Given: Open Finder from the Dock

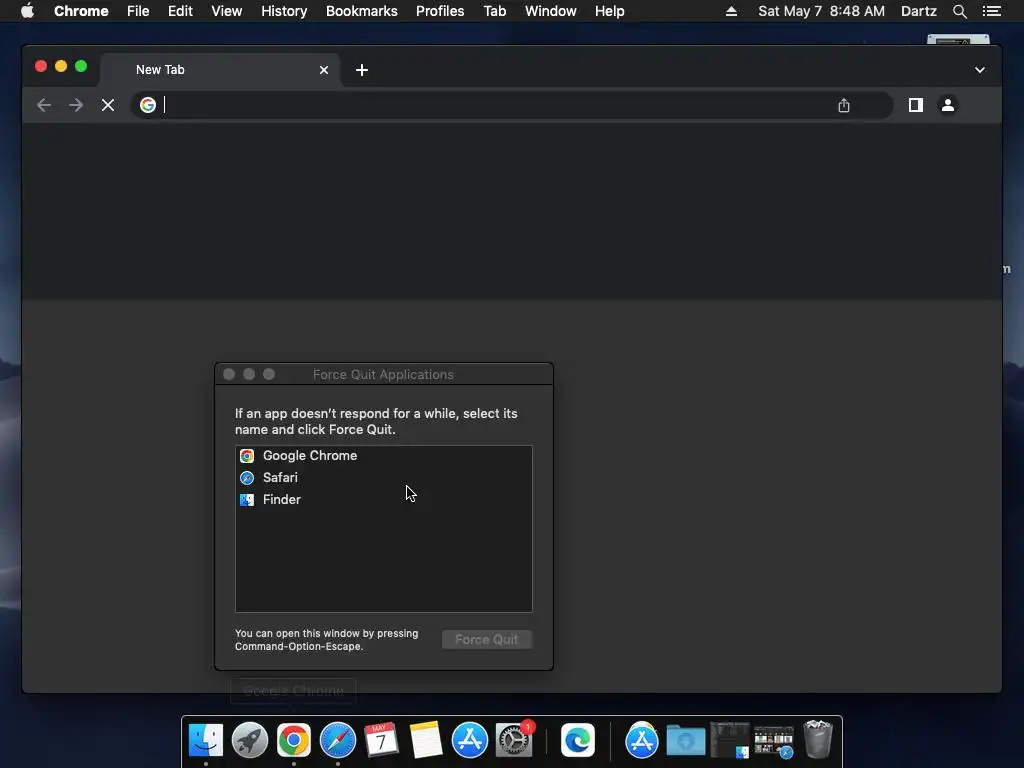Looking at the screenshot, I should 206,740.
